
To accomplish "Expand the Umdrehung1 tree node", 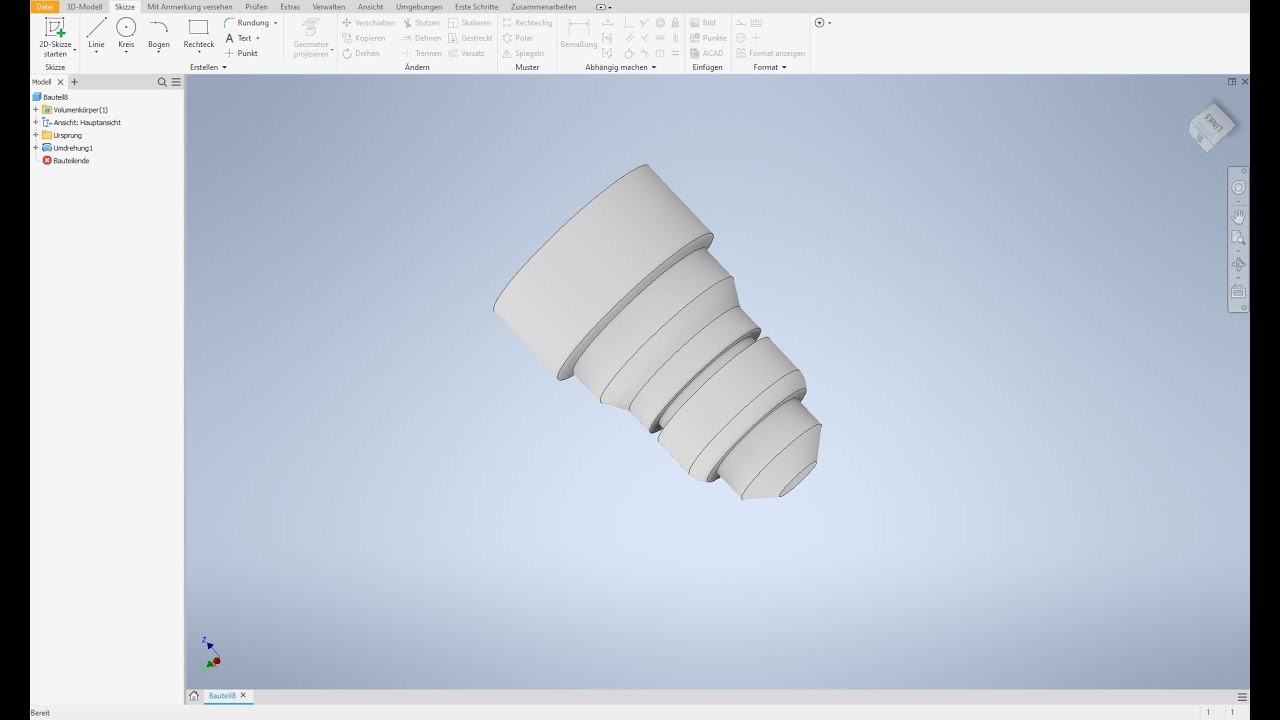I will [x=36, y=148].
